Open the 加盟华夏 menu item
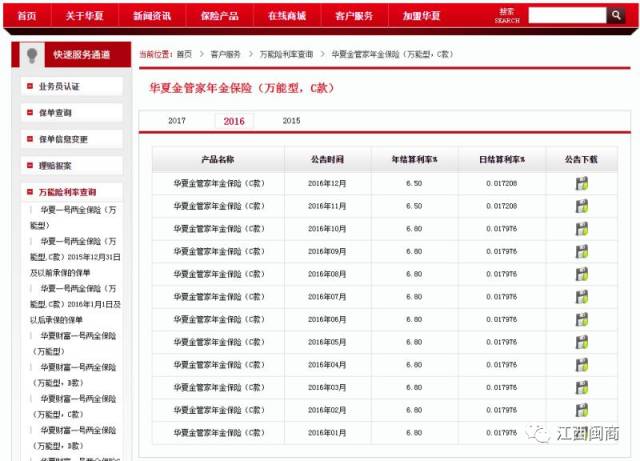 pos(422,16)
